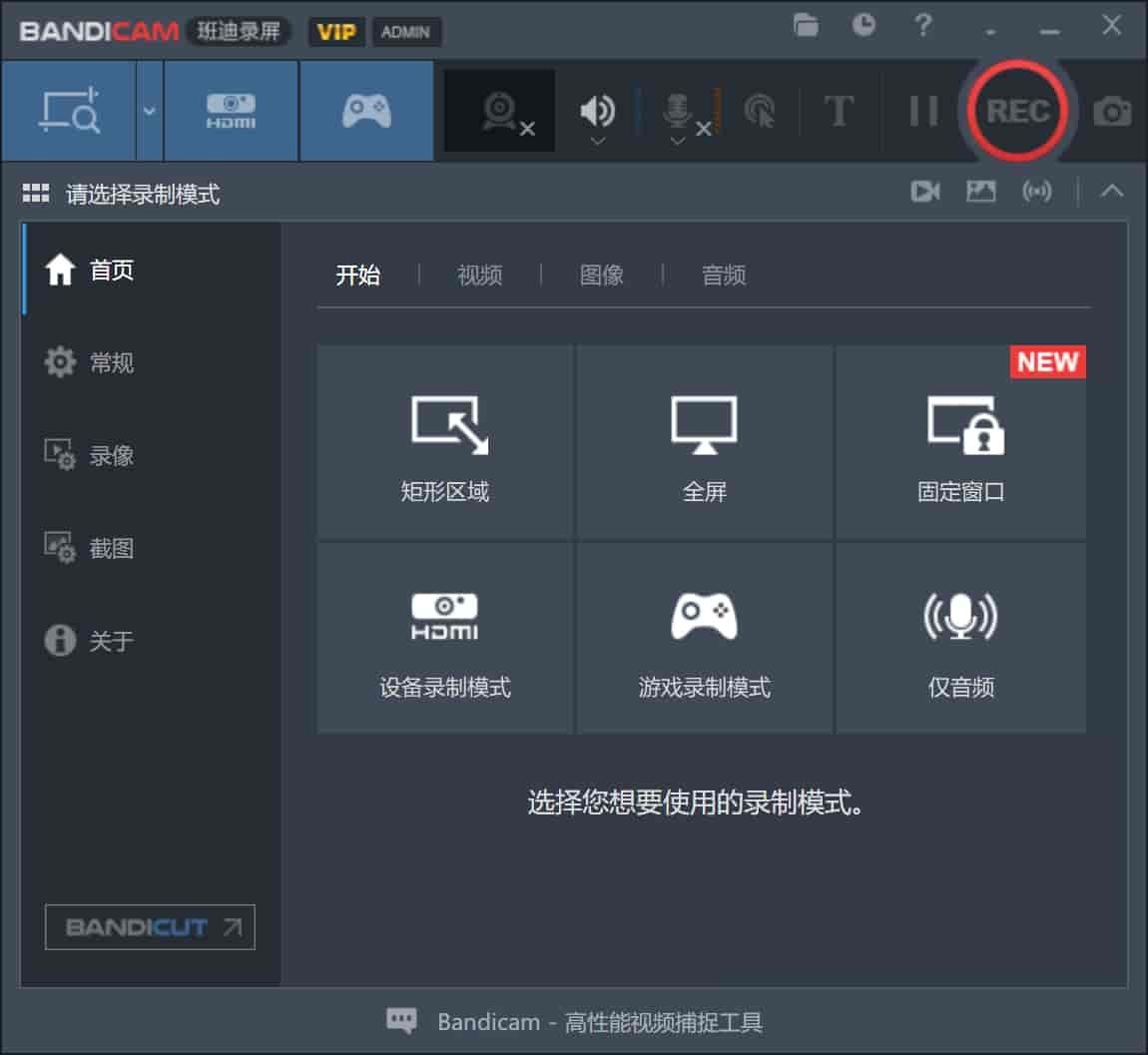This screenshot has width=1148, height=1055.
Task: Open game recording mode from toolbar
Action: (366, 110)
